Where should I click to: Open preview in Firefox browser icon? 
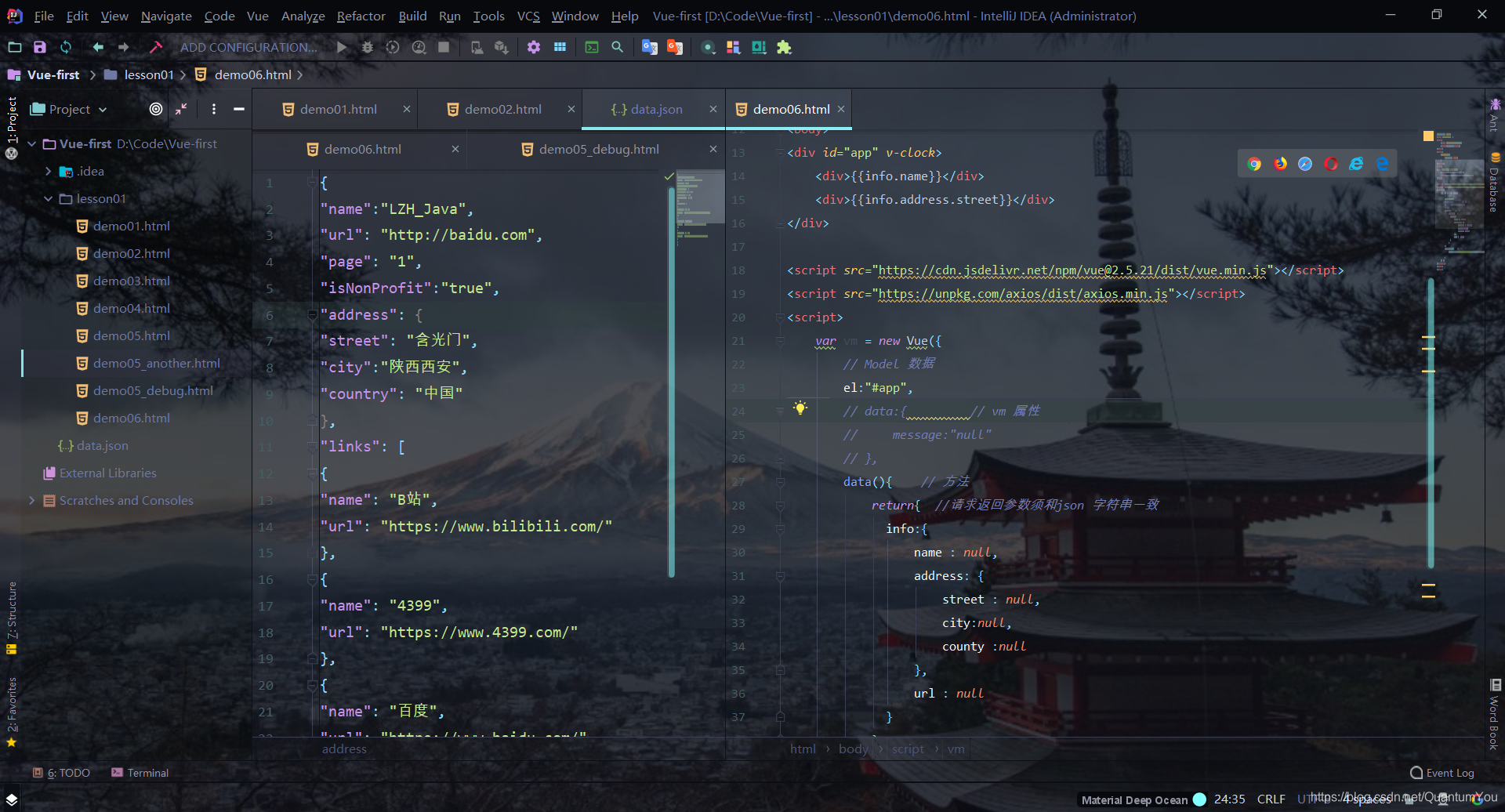pos(1280,164)
